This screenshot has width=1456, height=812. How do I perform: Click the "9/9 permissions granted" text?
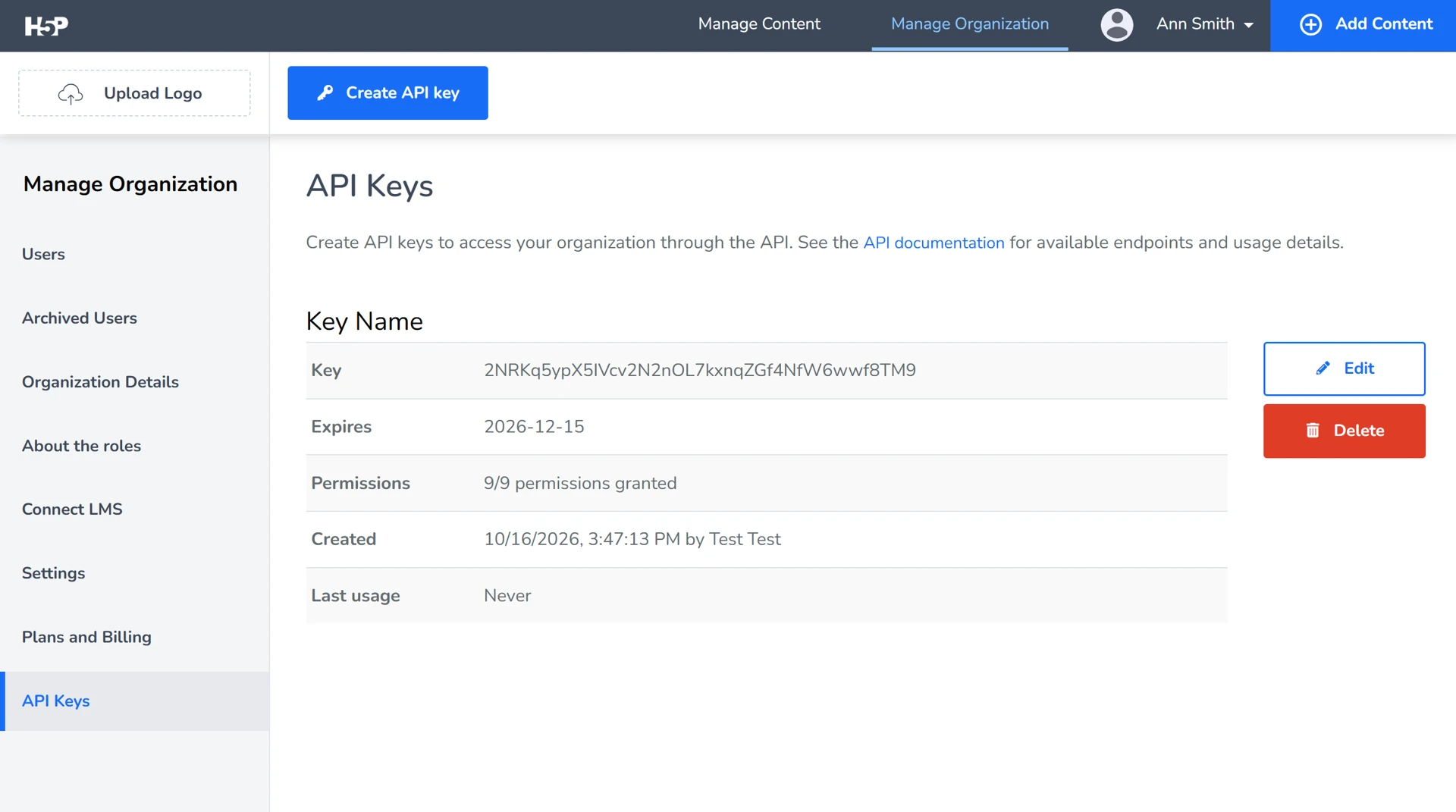pos(580,484)
